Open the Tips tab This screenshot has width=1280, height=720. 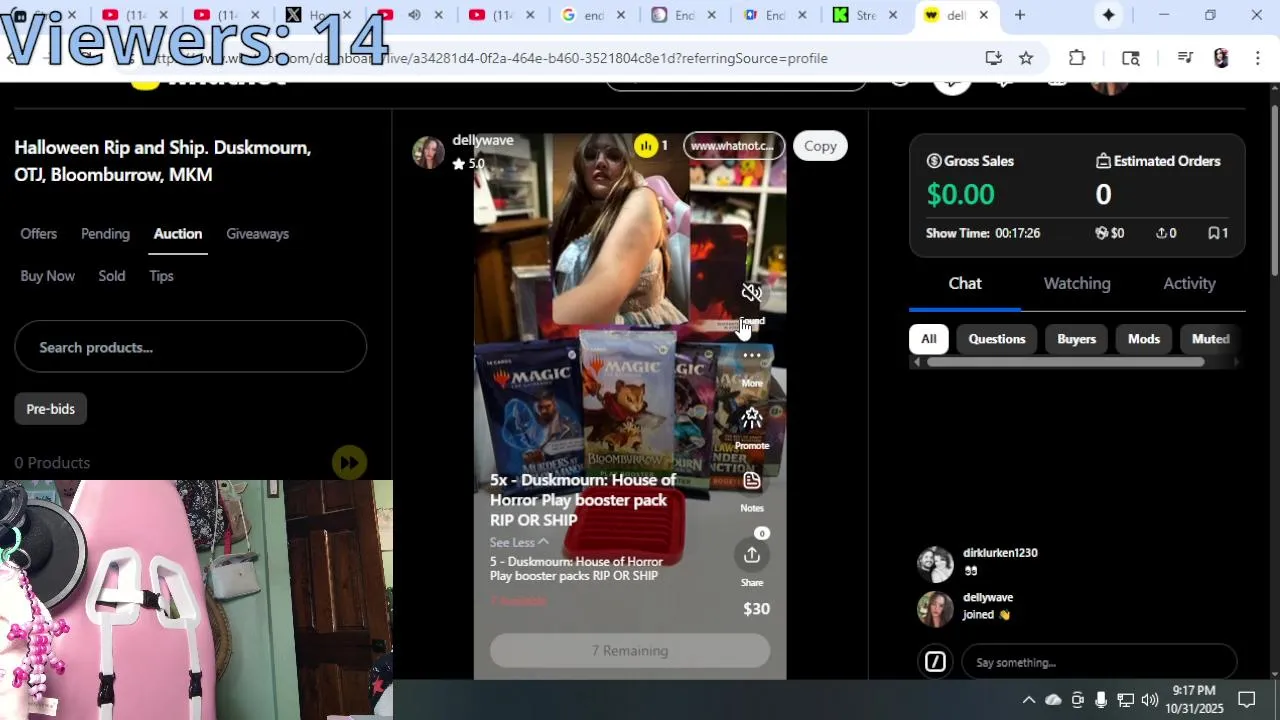tap(161, 276)
